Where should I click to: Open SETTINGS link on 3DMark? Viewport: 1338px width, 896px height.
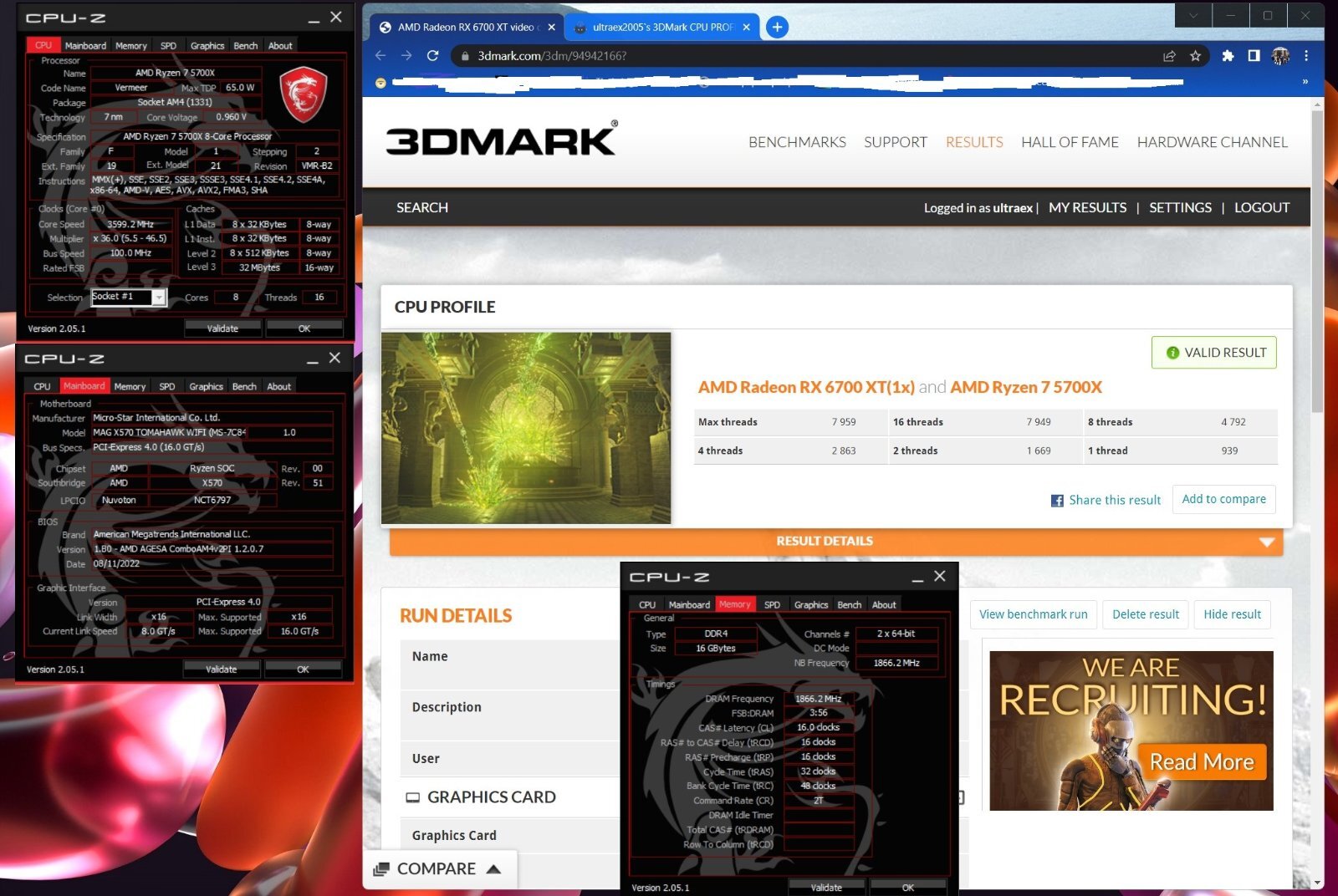1180,207
